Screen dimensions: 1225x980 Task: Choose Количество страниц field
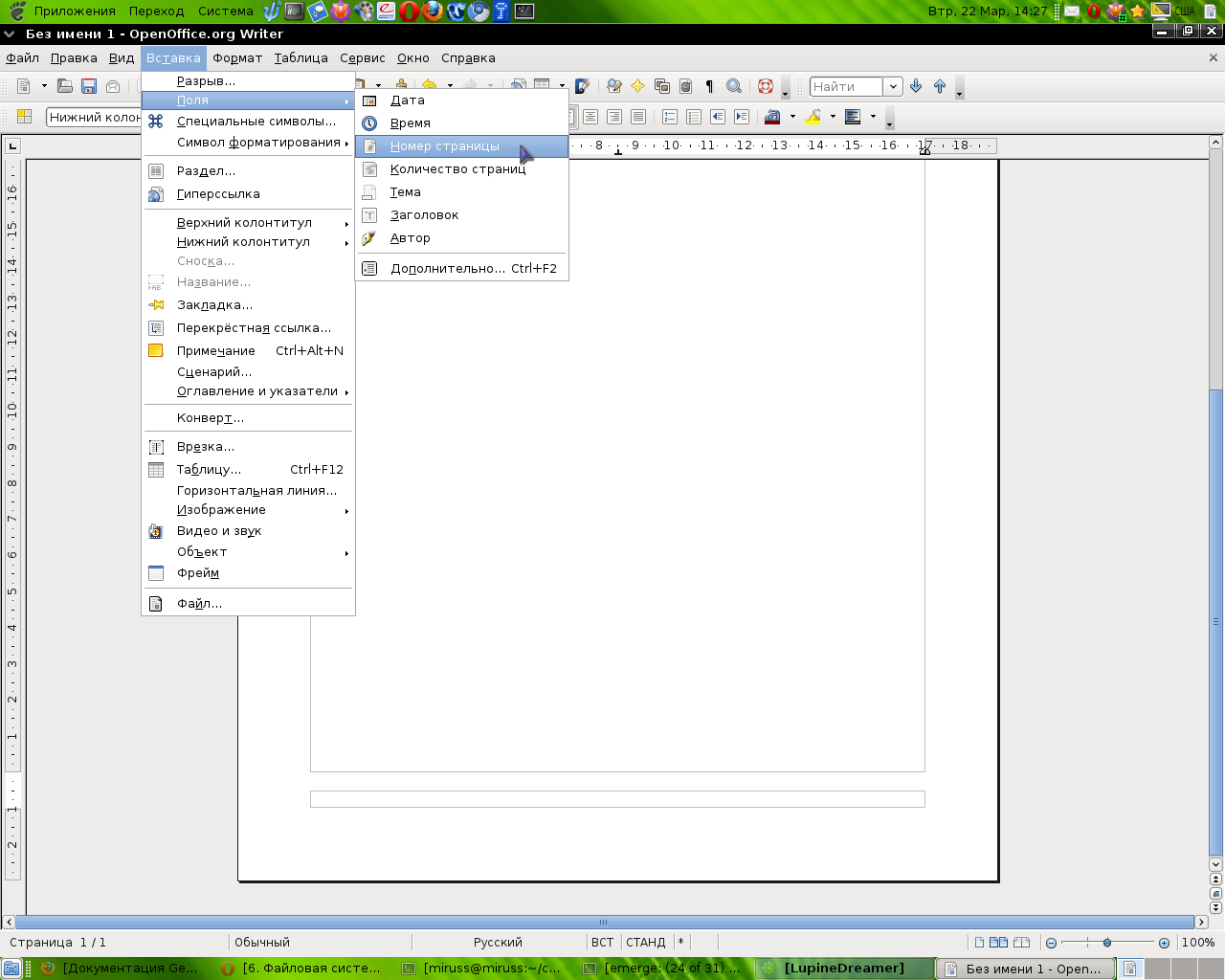pos(462,169)
